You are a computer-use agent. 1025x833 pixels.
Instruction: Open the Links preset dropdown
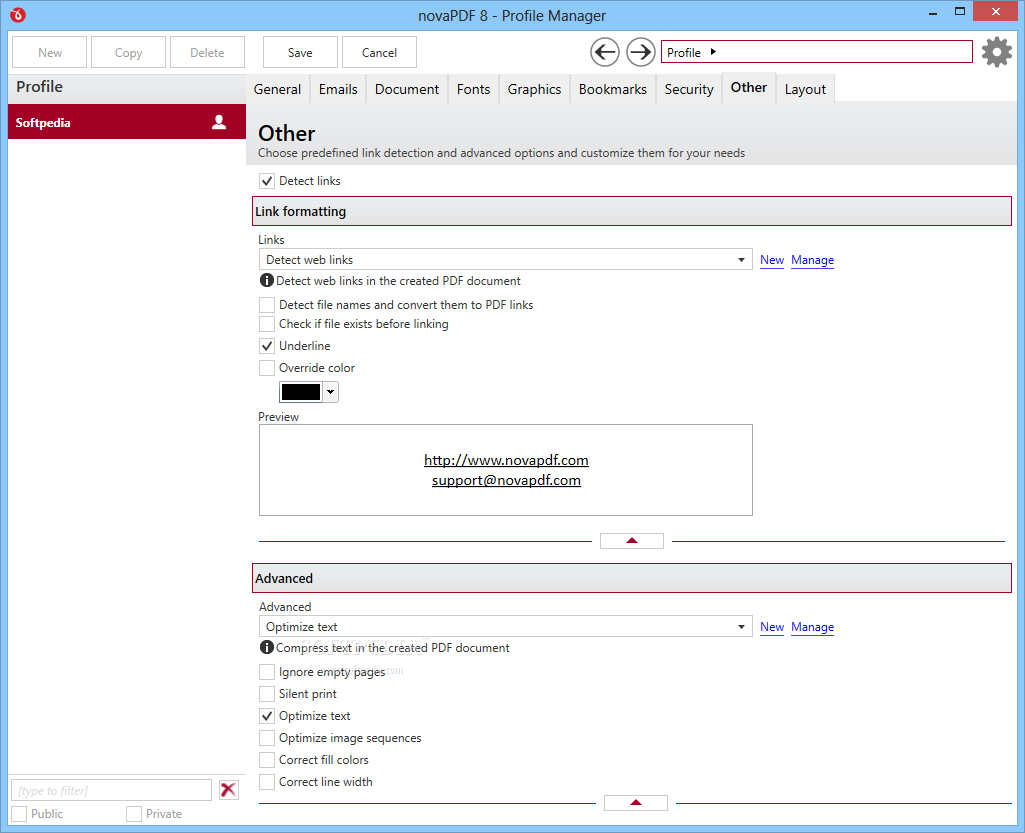pos(505,260)
